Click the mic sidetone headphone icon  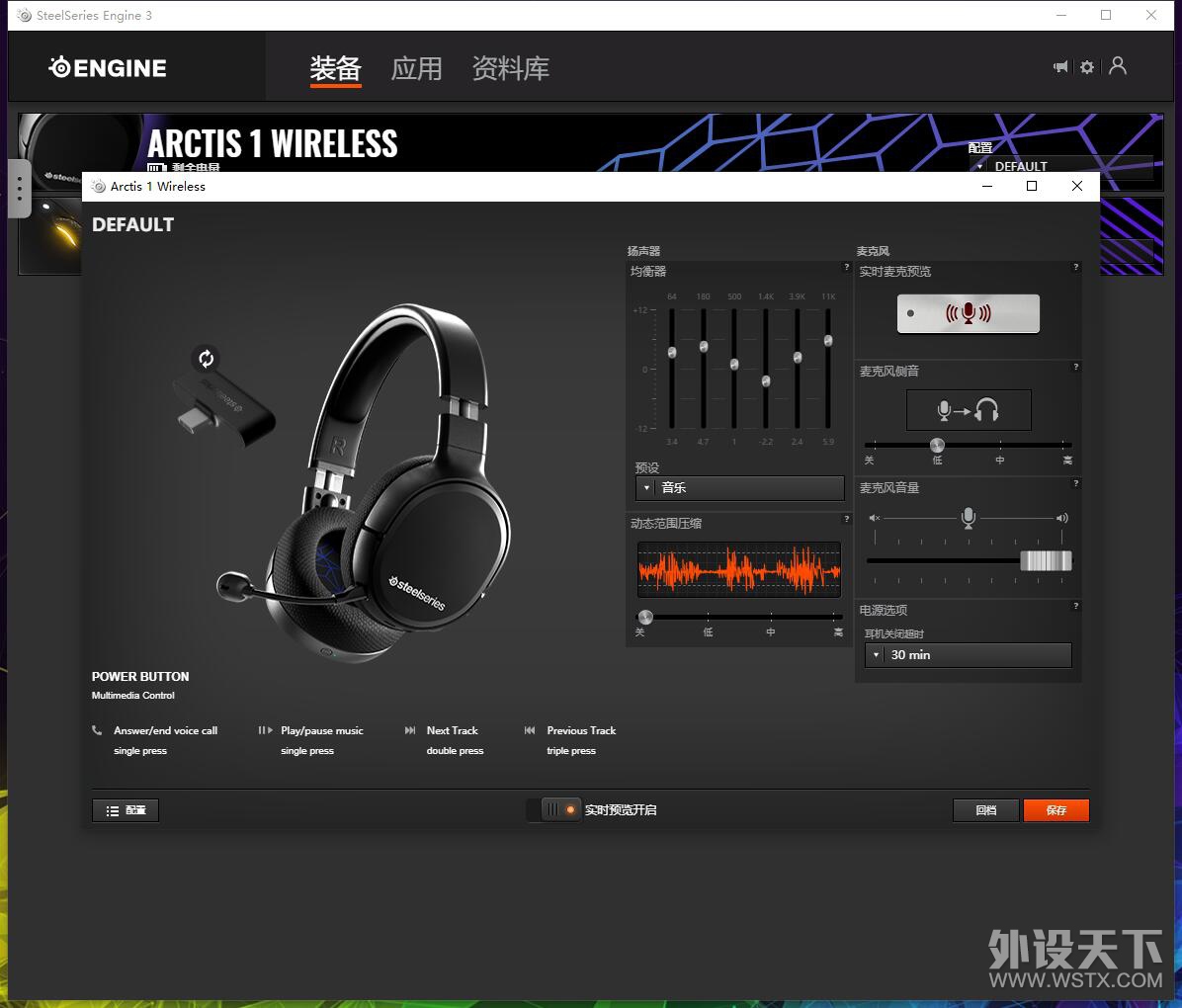986,410
